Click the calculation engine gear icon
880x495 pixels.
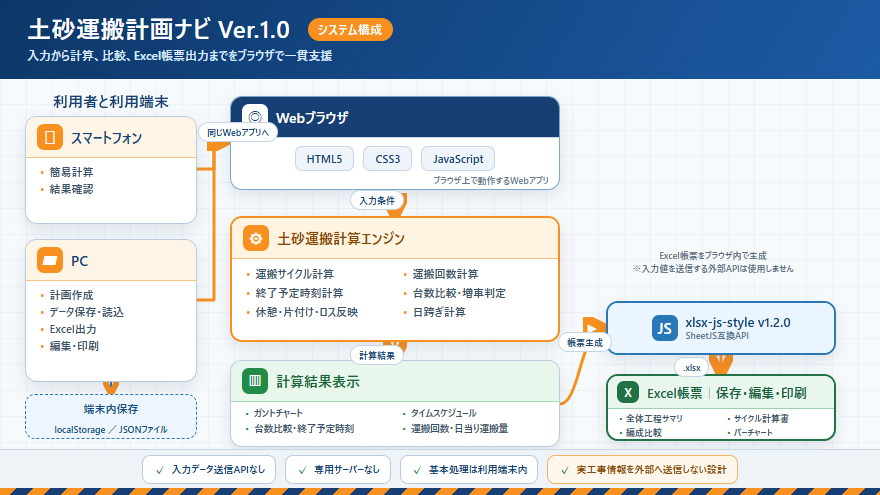tap(255, 238)
